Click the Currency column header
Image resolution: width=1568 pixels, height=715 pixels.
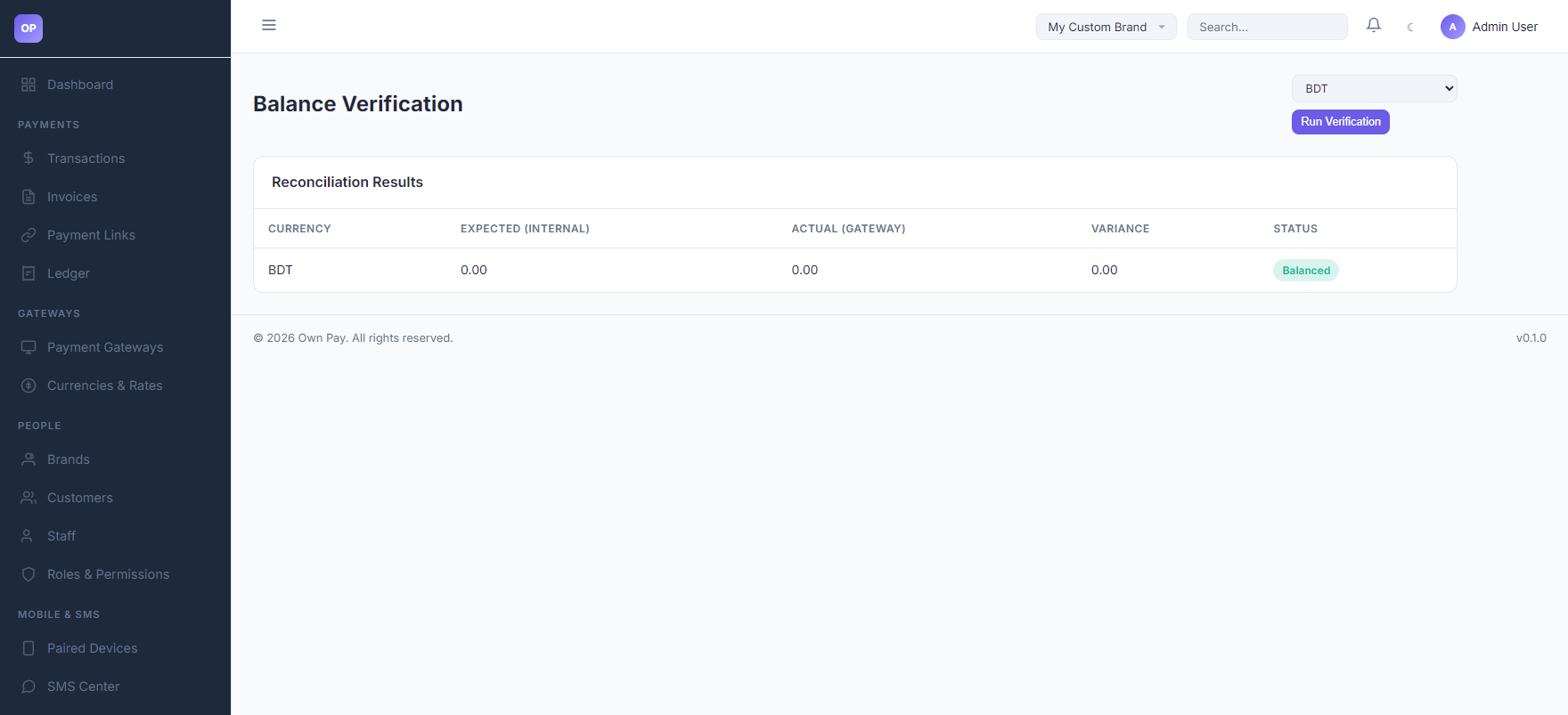(299, 229)
